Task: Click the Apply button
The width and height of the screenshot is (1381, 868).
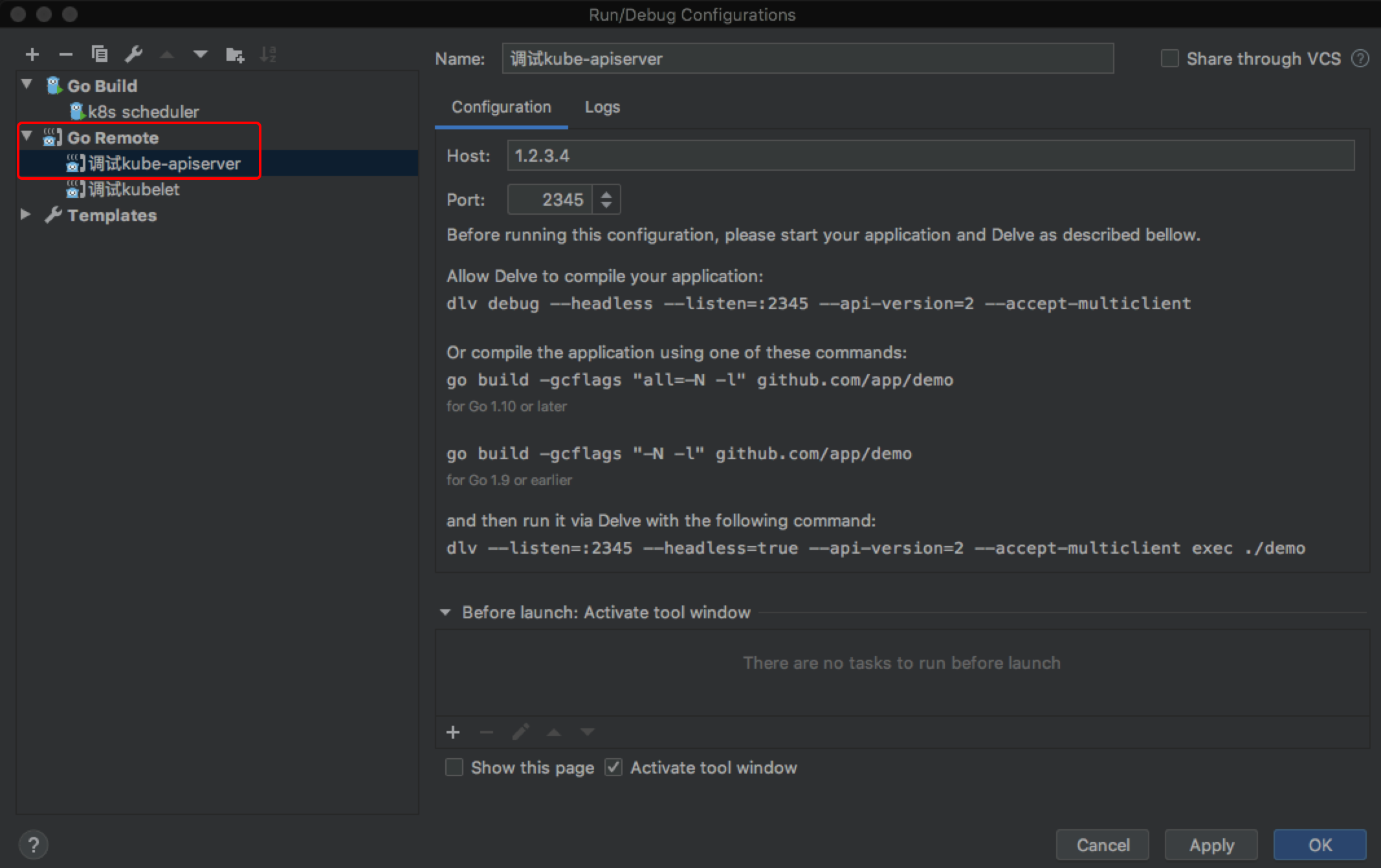Action: click(1211, 845)
